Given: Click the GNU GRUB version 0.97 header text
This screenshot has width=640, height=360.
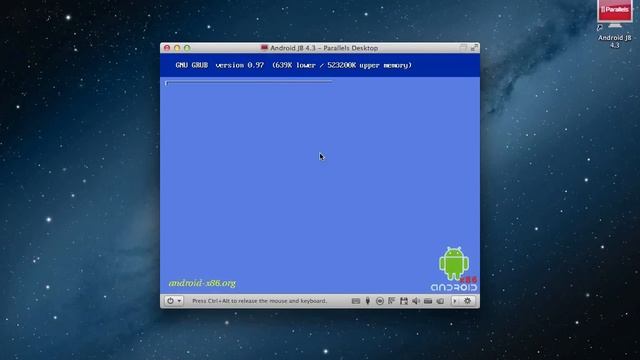Looking at the screenshot, I should pos(220,65).
